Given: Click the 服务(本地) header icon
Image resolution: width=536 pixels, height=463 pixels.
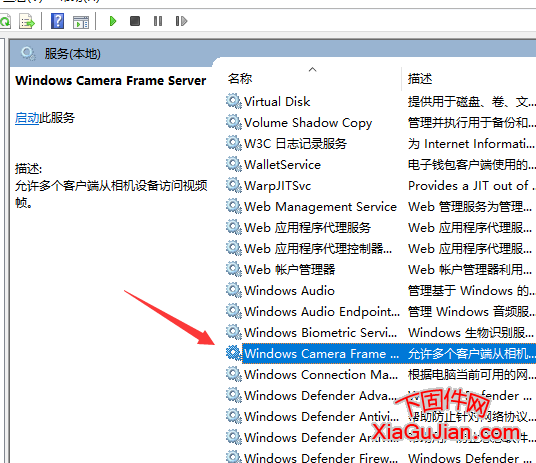Looking at the screenshot, I should 28,54.
